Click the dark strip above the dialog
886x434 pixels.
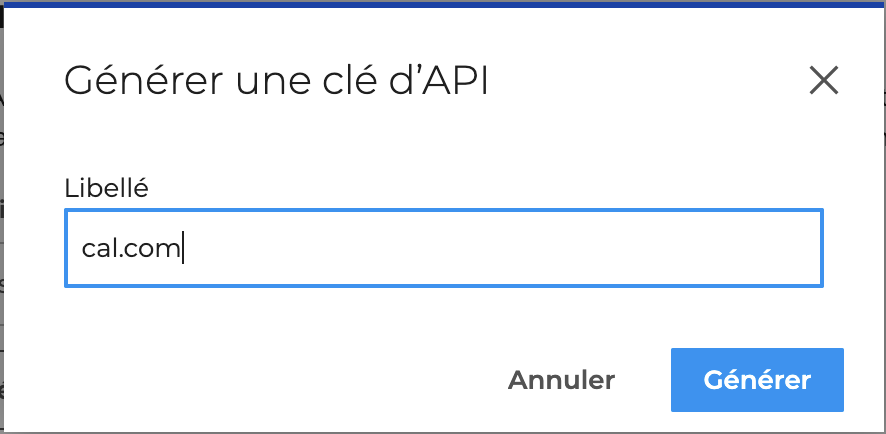click(443, 3)
